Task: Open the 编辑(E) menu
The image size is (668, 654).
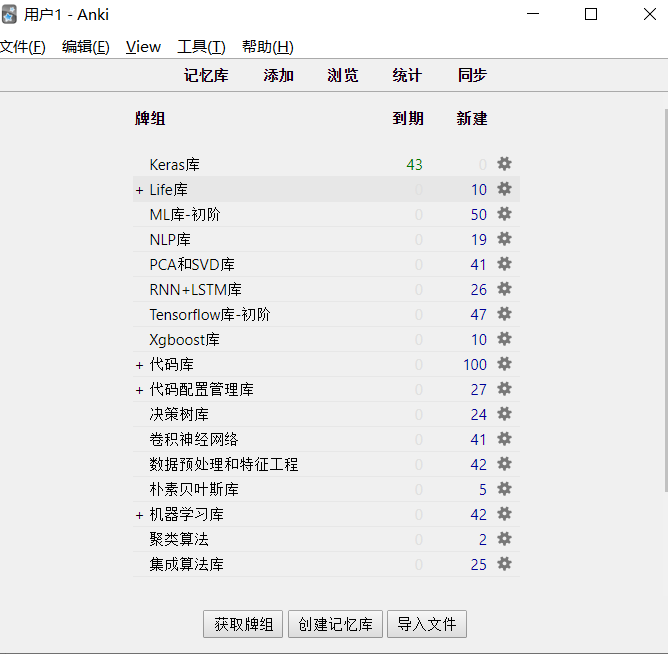Action: (86, 47)
